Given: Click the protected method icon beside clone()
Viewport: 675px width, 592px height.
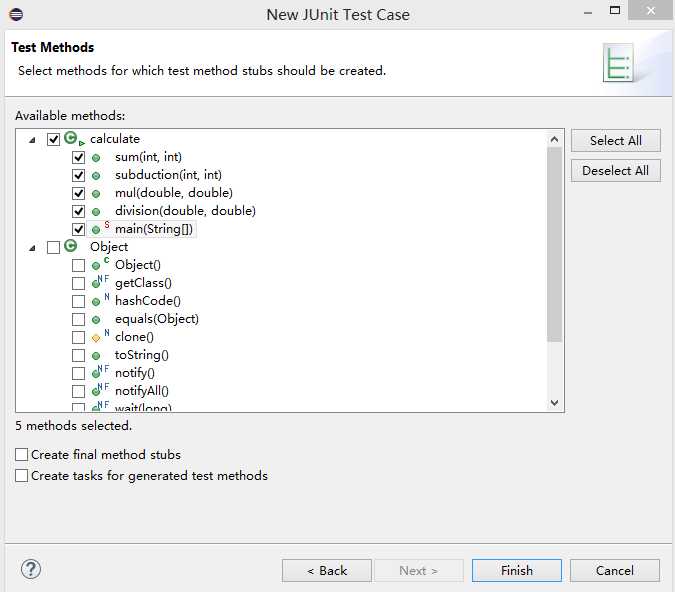Looking at the screenshot, I should click(x=100, y=336).
